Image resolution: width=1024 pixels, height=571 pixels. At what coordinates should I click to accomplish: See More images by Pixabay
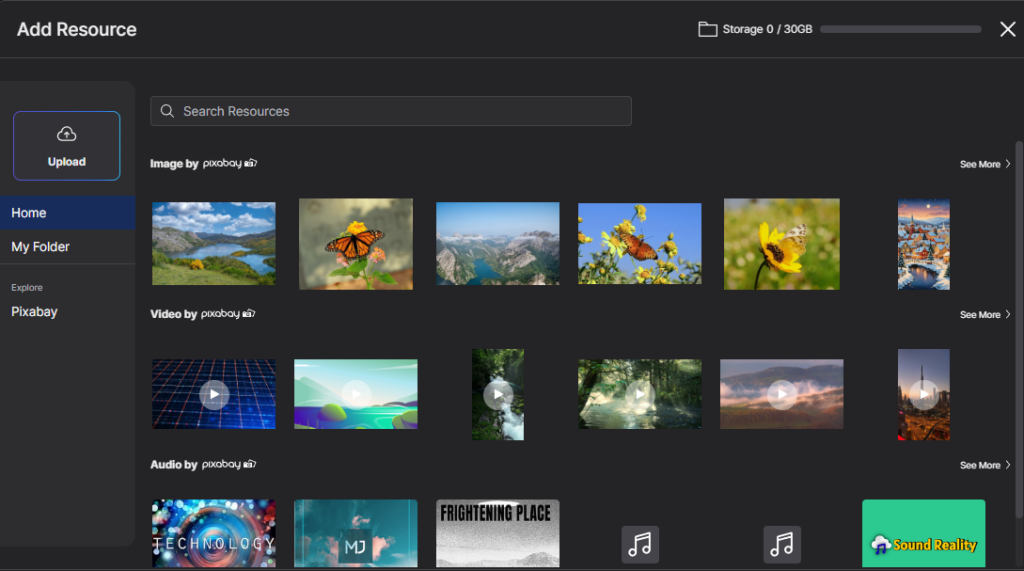[985, 164]
